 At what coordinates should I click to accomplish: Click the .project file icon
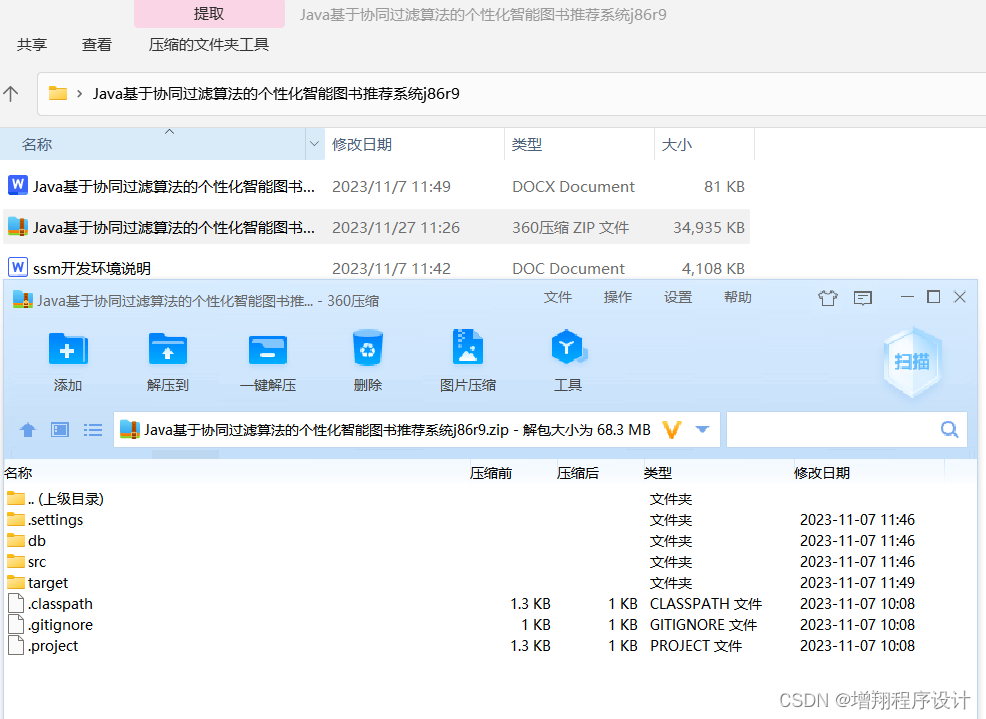point(16,645)
